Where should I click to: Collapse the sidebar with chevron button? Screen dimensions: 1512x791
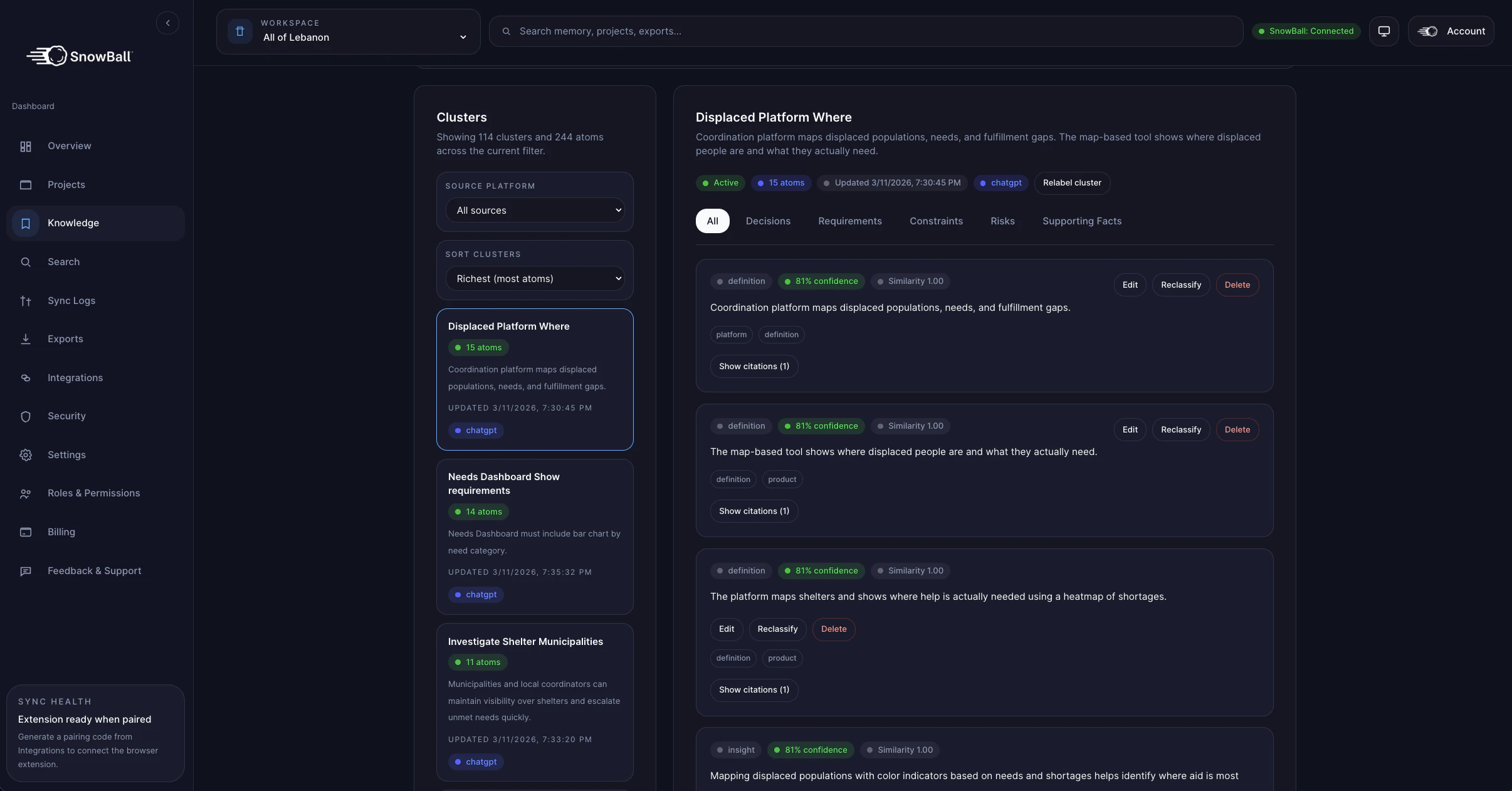(167, 23)
